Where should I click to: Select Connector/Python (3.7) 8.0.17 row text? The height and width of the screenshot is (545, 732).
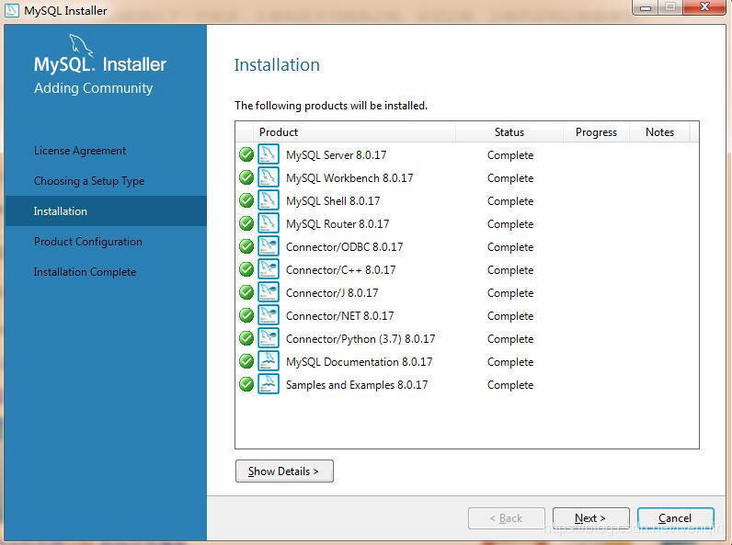pos(360,339)
